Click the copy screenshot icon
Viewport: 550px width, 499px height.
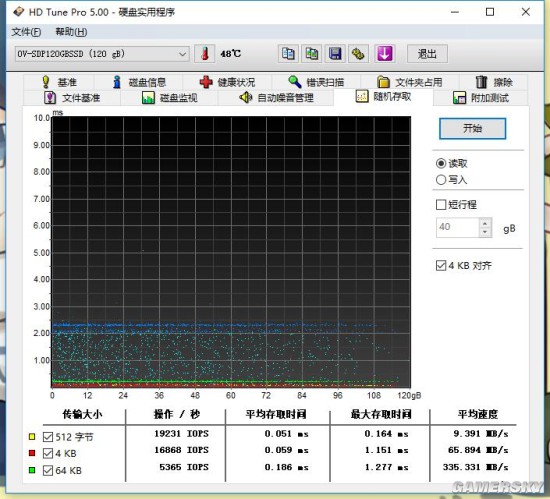312,54
